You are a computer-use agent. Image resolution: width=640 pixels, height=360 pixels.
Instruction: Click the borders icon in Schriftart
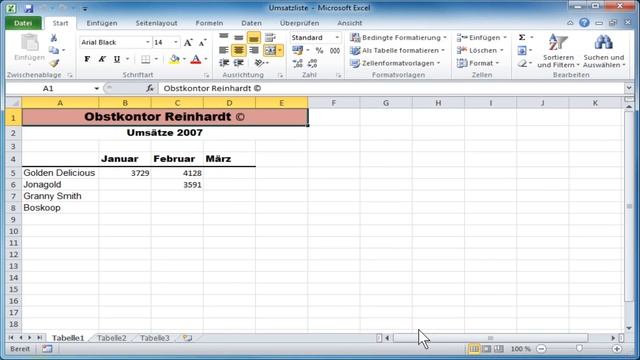coord(146,60)
